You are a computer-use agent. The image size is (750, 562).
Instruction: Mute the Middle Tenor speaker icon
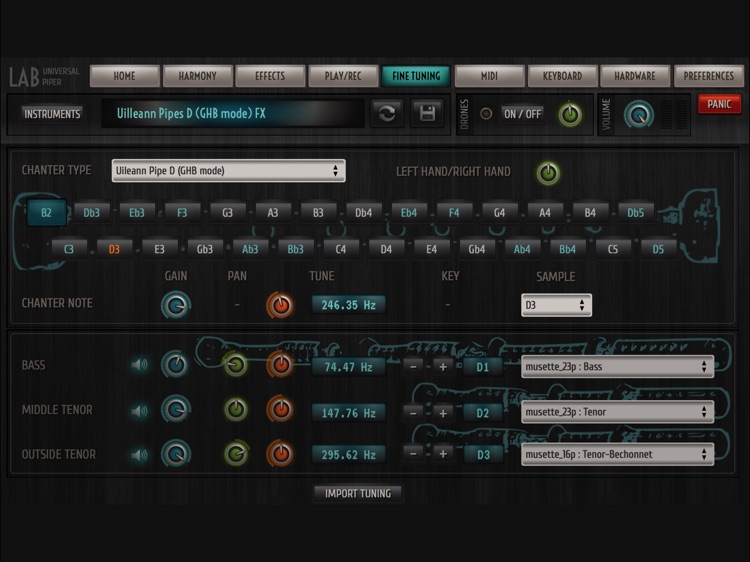(139, 411)
